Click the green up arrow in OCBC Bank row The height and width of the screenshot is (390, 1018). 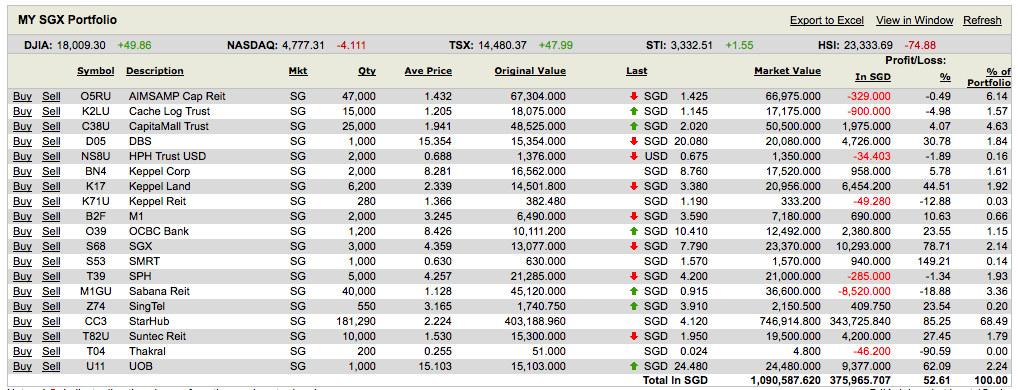point(634,231)
